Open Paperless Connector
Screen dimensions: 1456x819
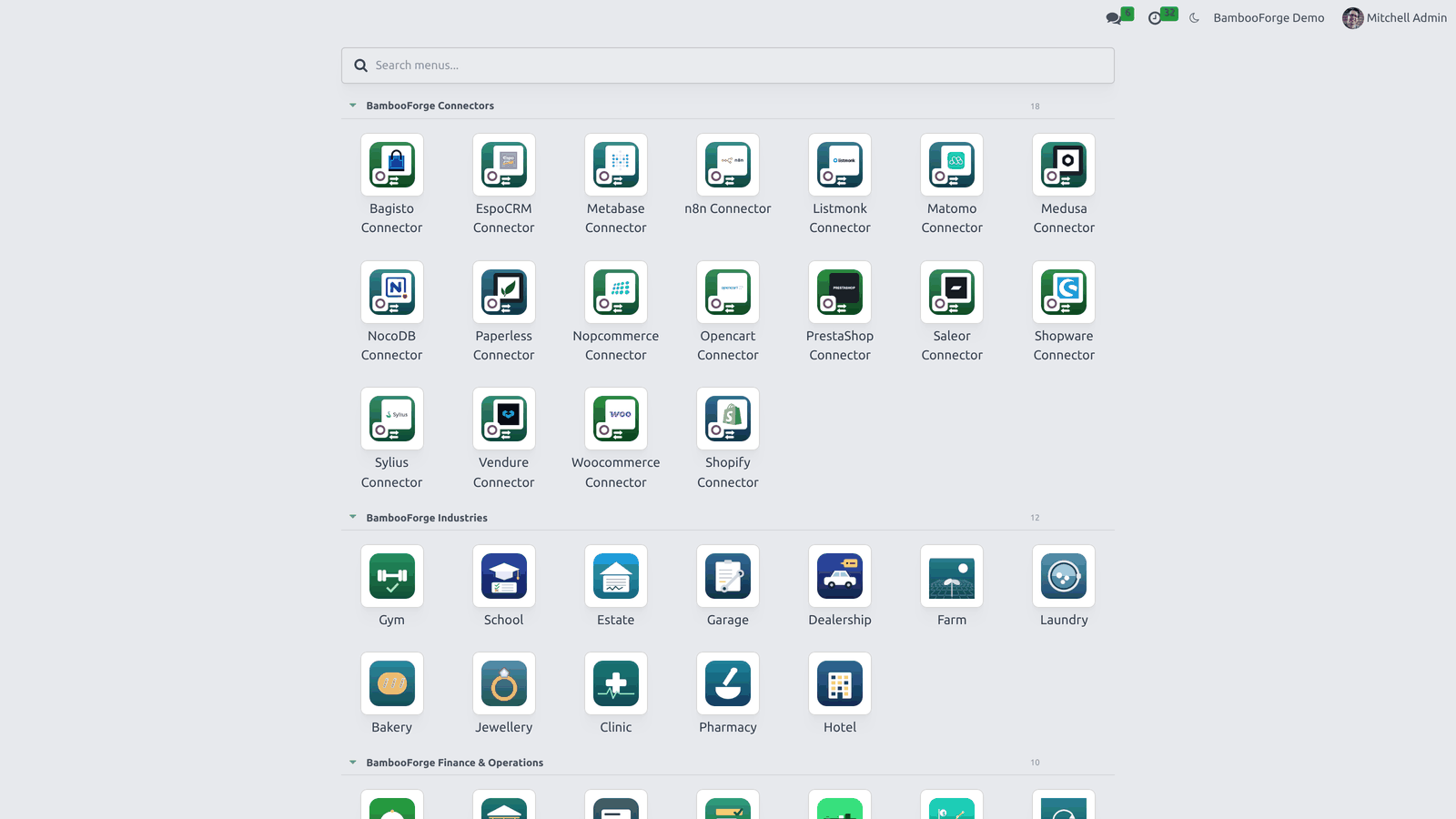point(504,292)
